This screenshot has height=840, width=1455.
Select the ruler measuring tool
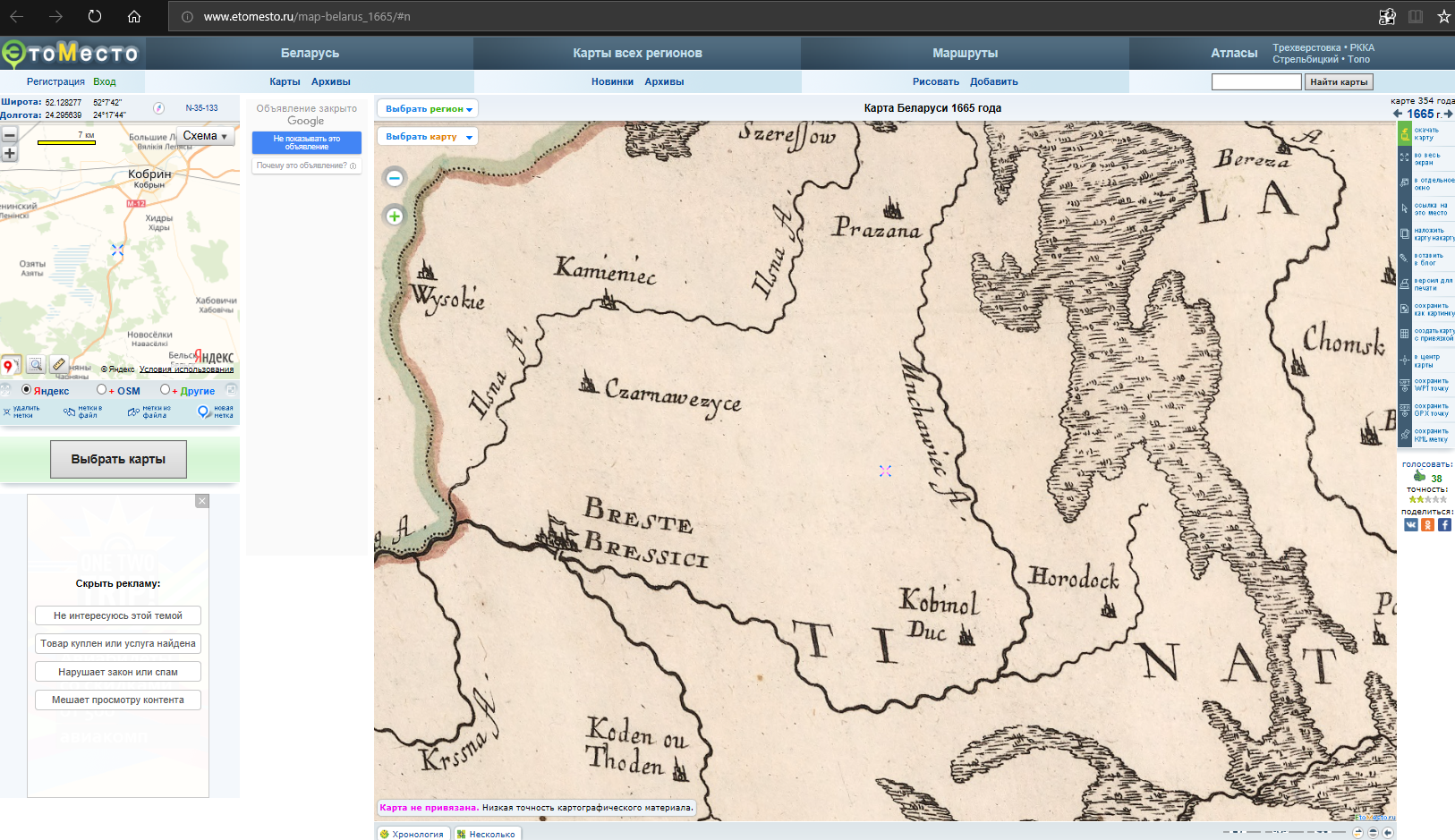[x=59, y=364]
